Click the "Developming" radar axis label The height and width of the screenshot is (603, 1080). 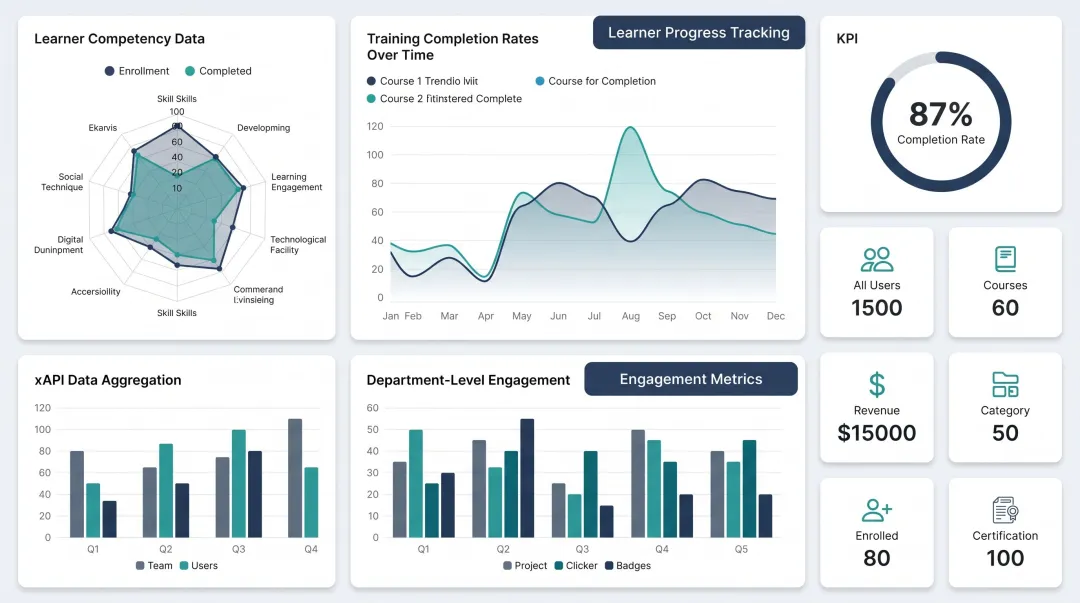coord(263,128)
